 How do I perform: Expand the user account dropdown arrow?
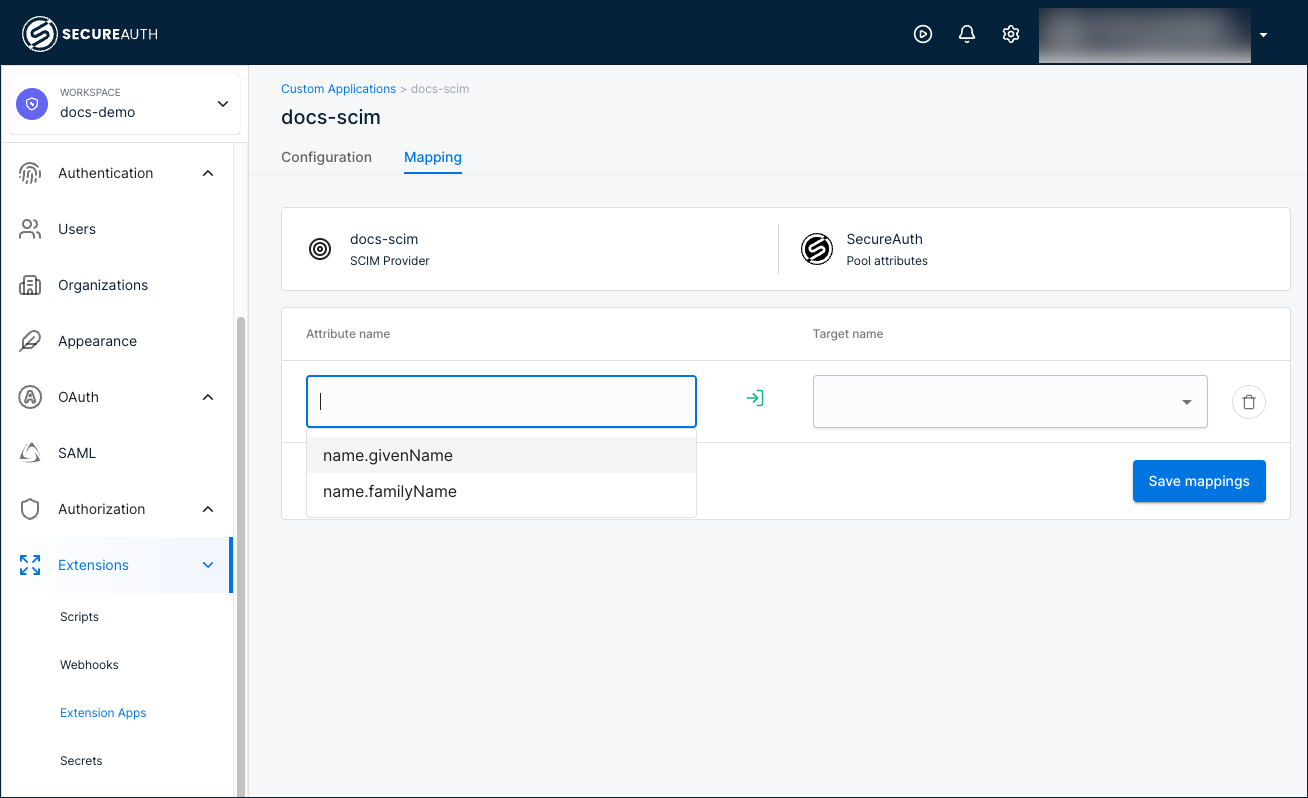(1264, 35)
